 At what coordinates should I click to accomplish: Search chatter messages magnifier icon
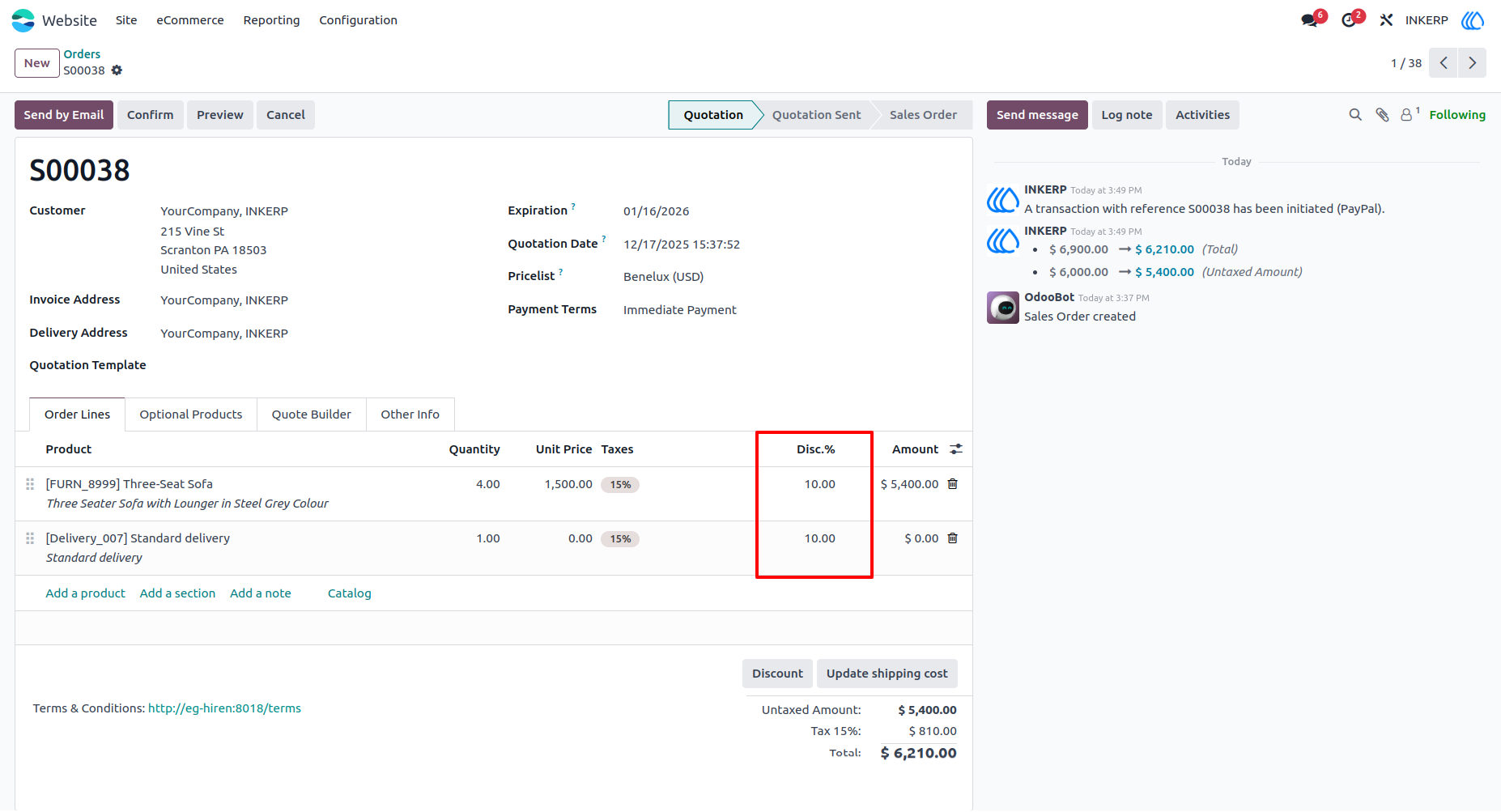[1355, 115]
